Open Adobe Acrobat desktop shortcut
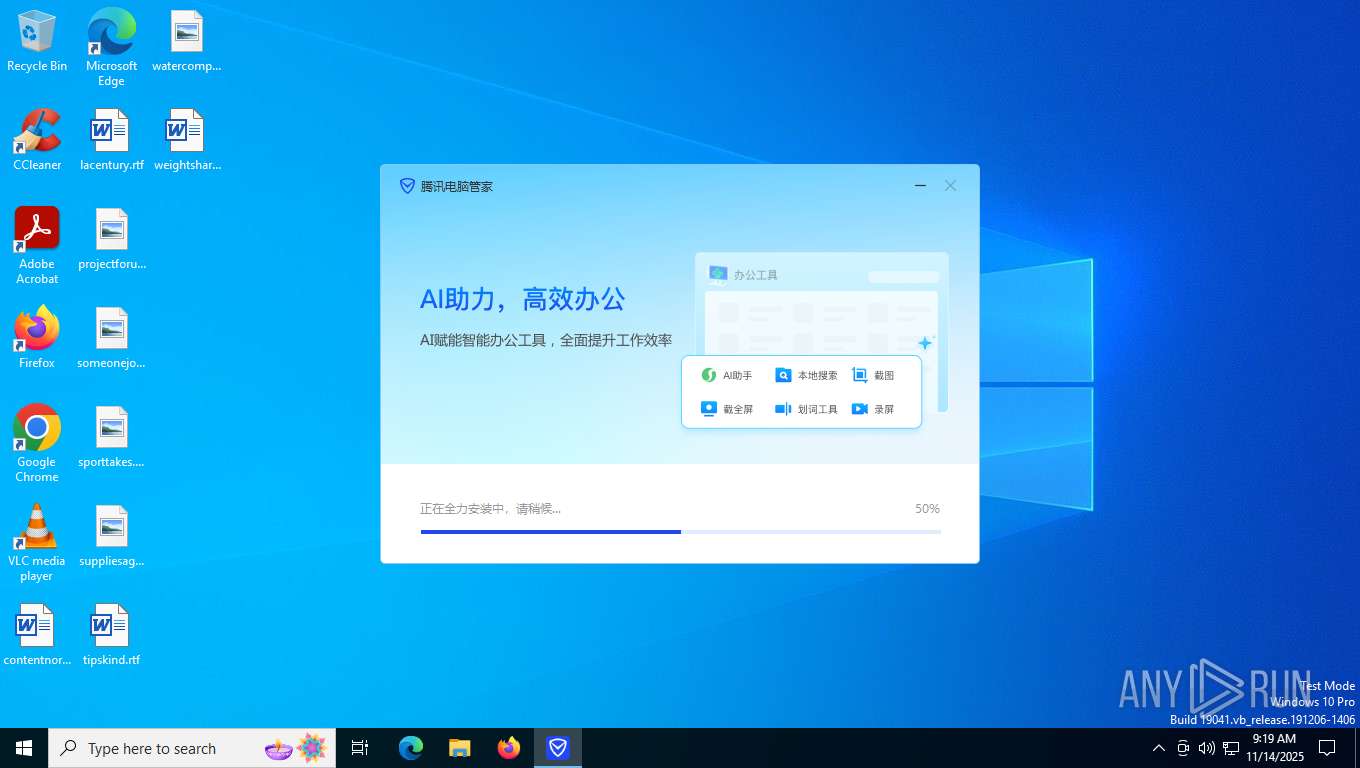The height and width of the screenshot is (768, 1360). click(x=37, y=246)
